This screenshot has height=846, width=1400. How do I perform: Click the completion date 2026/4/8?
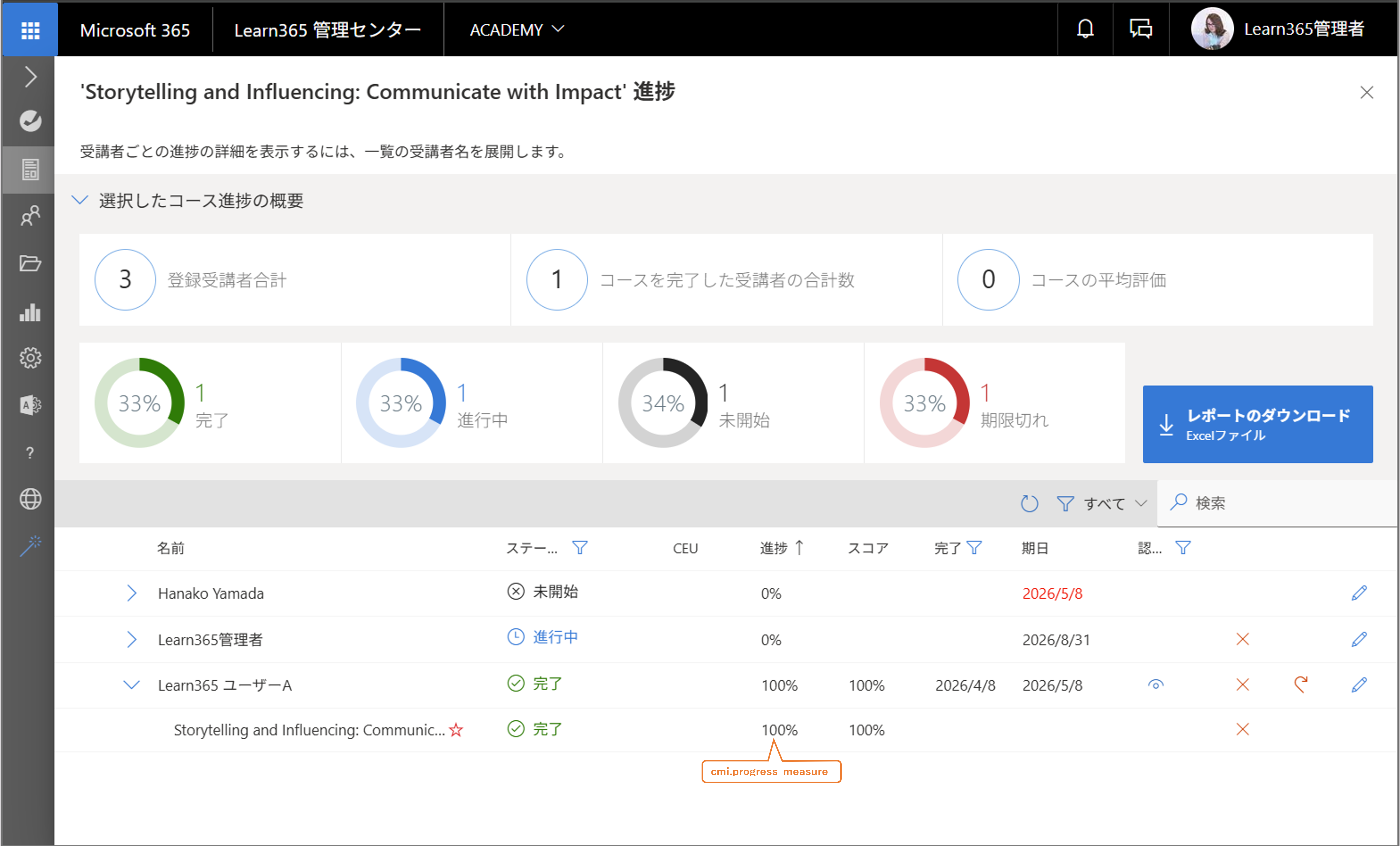tap(965, 685)
